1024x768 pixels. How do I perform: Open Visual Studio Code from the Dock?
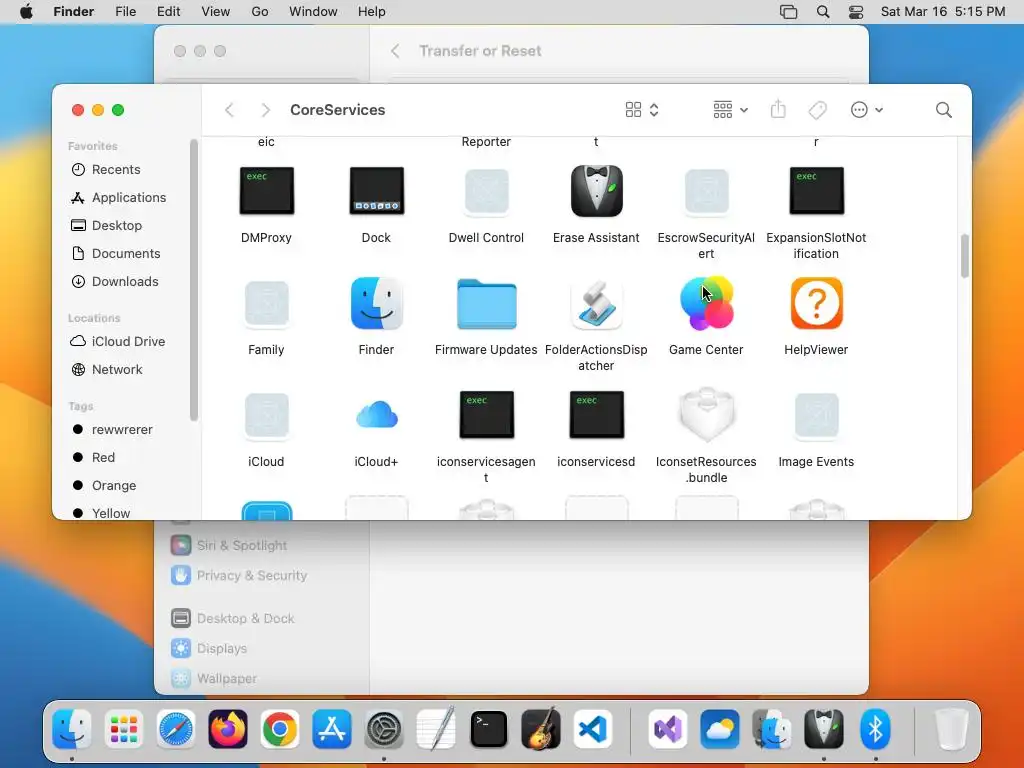(593, 729)
